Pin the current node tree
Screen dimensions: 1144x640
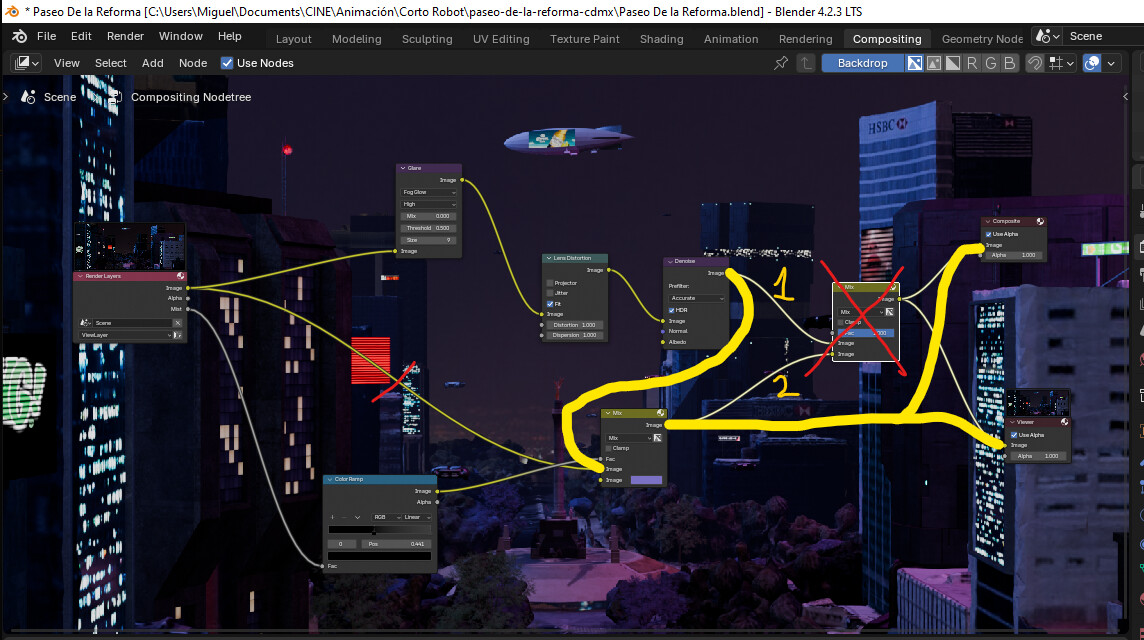pos(781,63)
